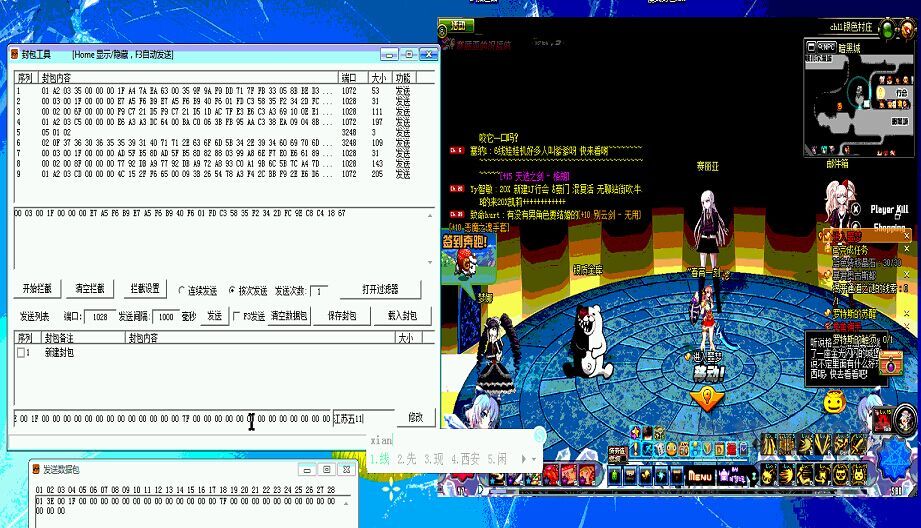Image resolution: width=921 pixels, height=528 pixels.
Task: Click last golden skill icon in lower skill row
Action: tap(859, 474)
